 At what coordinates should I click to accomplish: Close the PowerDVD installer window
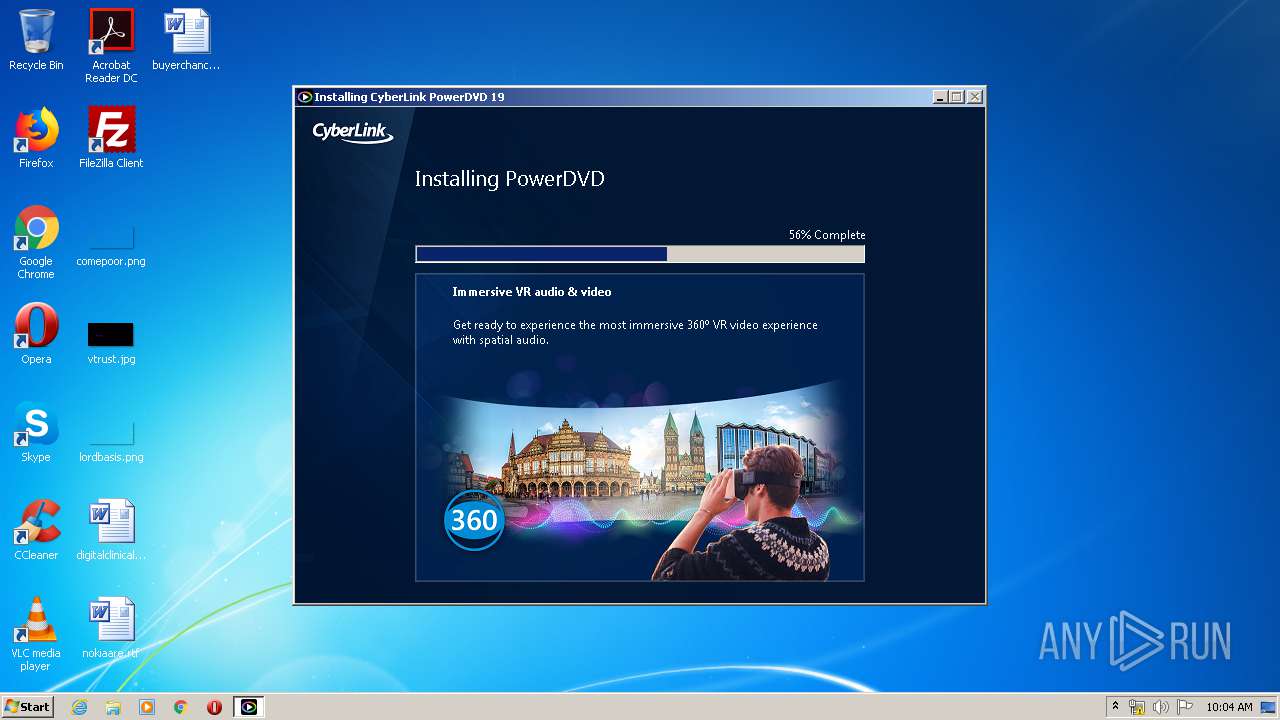[x=975, y=97]
